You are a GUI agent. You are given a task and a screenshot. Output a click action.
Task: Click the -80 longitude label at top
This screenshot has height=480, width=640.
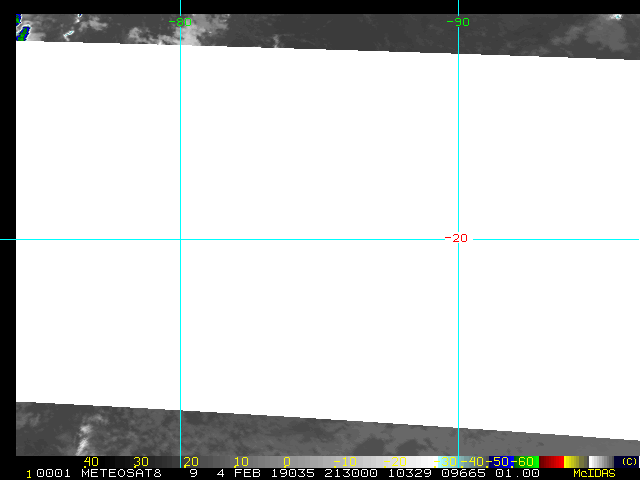[x=183, y=21]
